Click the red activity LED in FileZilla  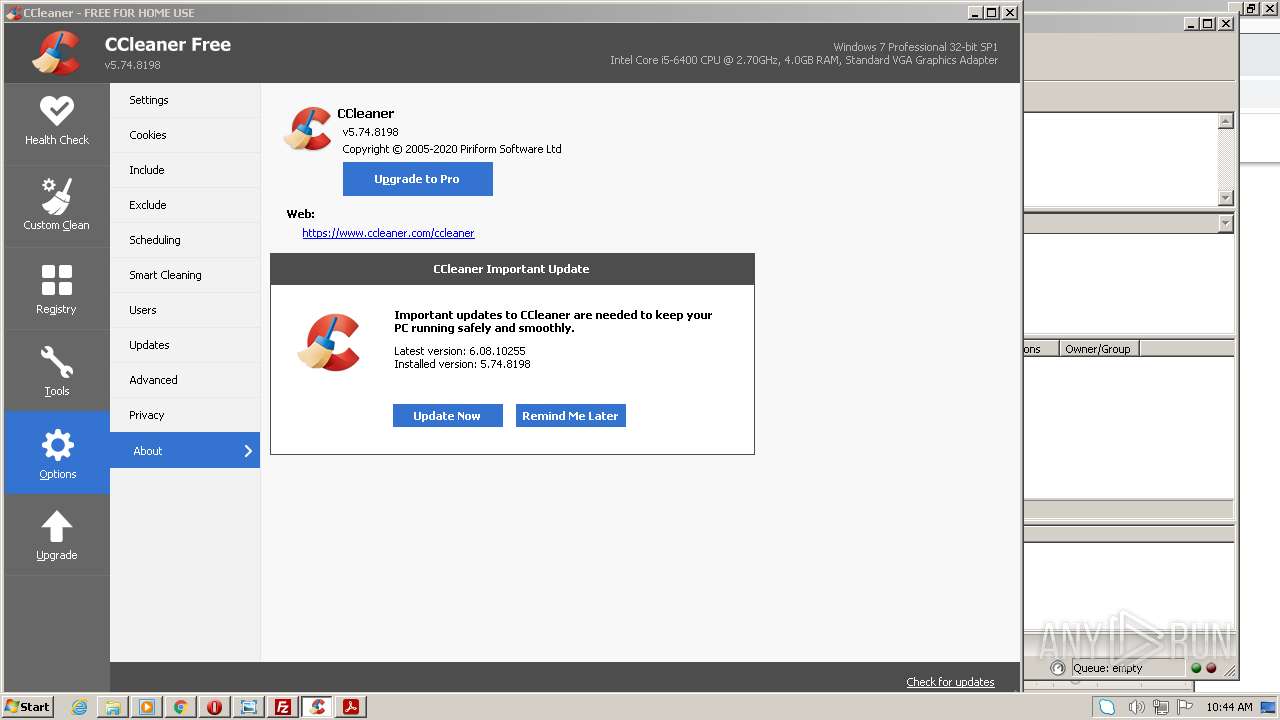point(1211,668)
